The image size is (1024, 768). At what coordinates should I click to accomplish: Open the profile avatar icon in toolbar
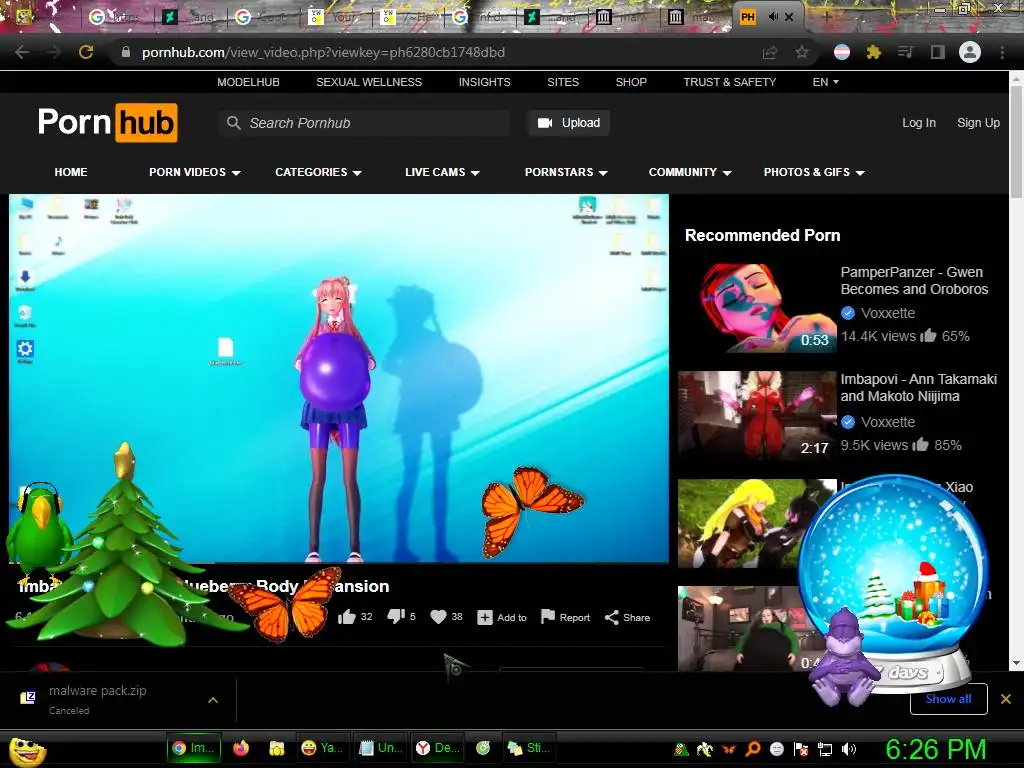tap(970, 52)
